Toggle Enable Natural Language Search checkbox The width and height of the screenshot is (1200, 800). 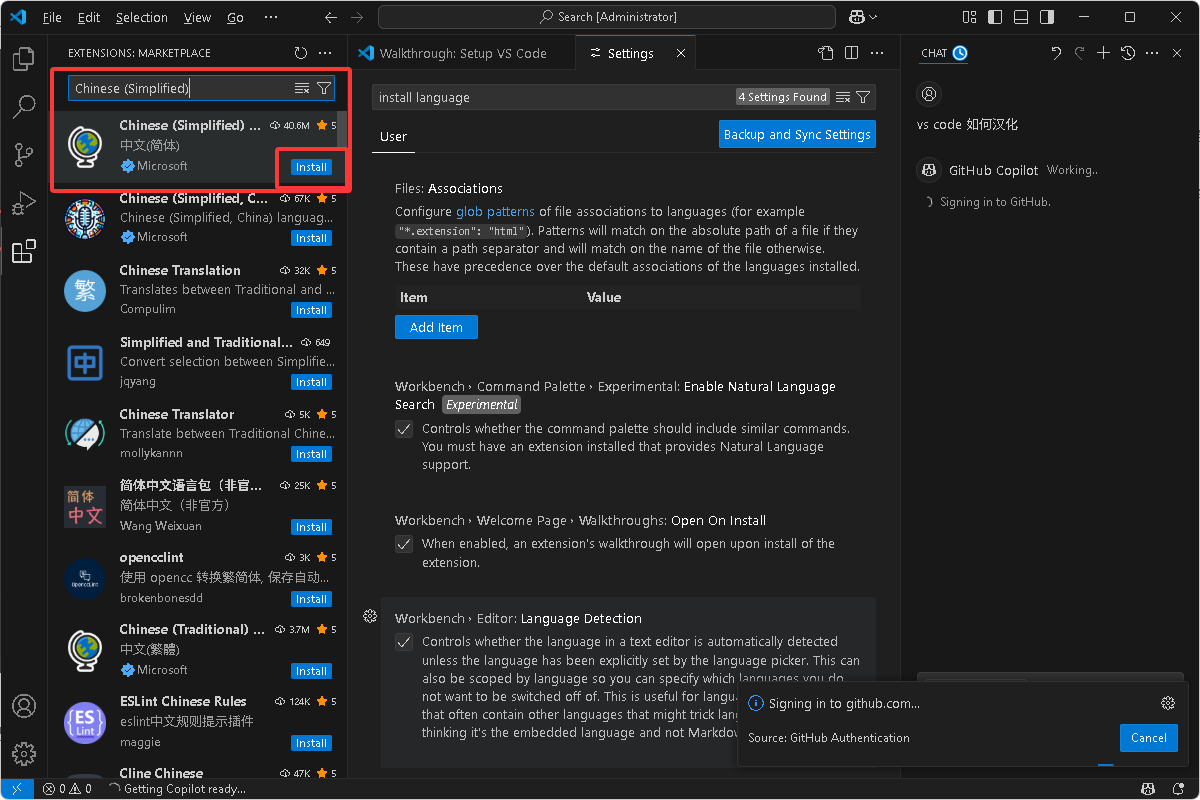[x=404, y=429]
